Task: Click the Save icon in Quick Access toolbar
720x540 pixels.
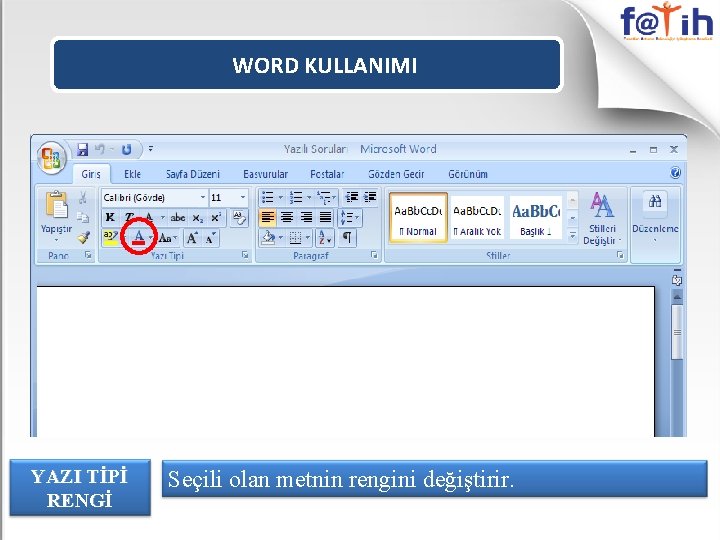Action: click(x=83, y=150)
